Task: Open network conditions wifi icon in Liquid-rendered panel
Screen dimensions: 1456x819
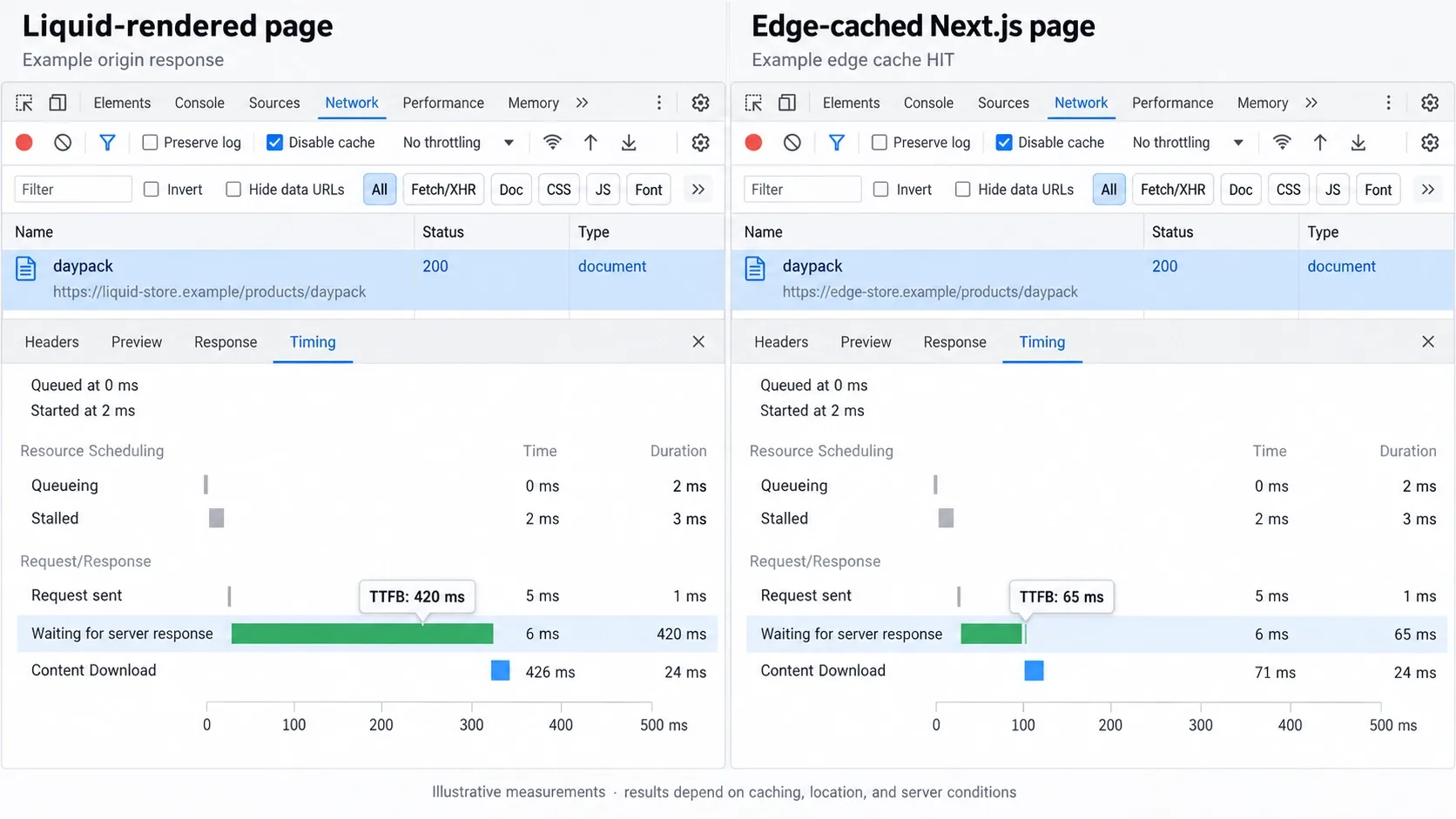Action: click(x=552, y=142)
